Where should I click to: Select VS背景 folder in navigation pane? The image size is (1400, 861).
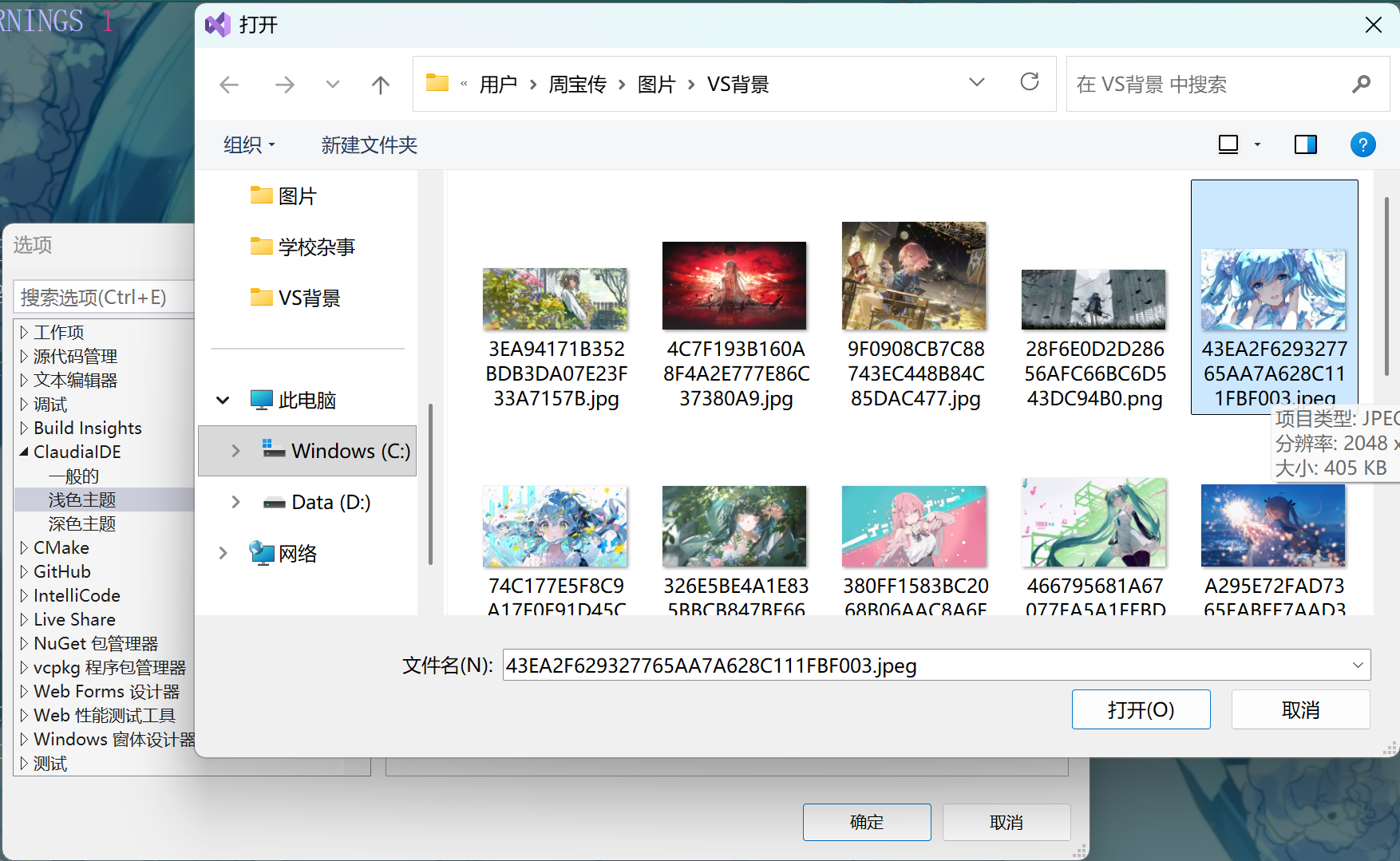tap(295, 298)
